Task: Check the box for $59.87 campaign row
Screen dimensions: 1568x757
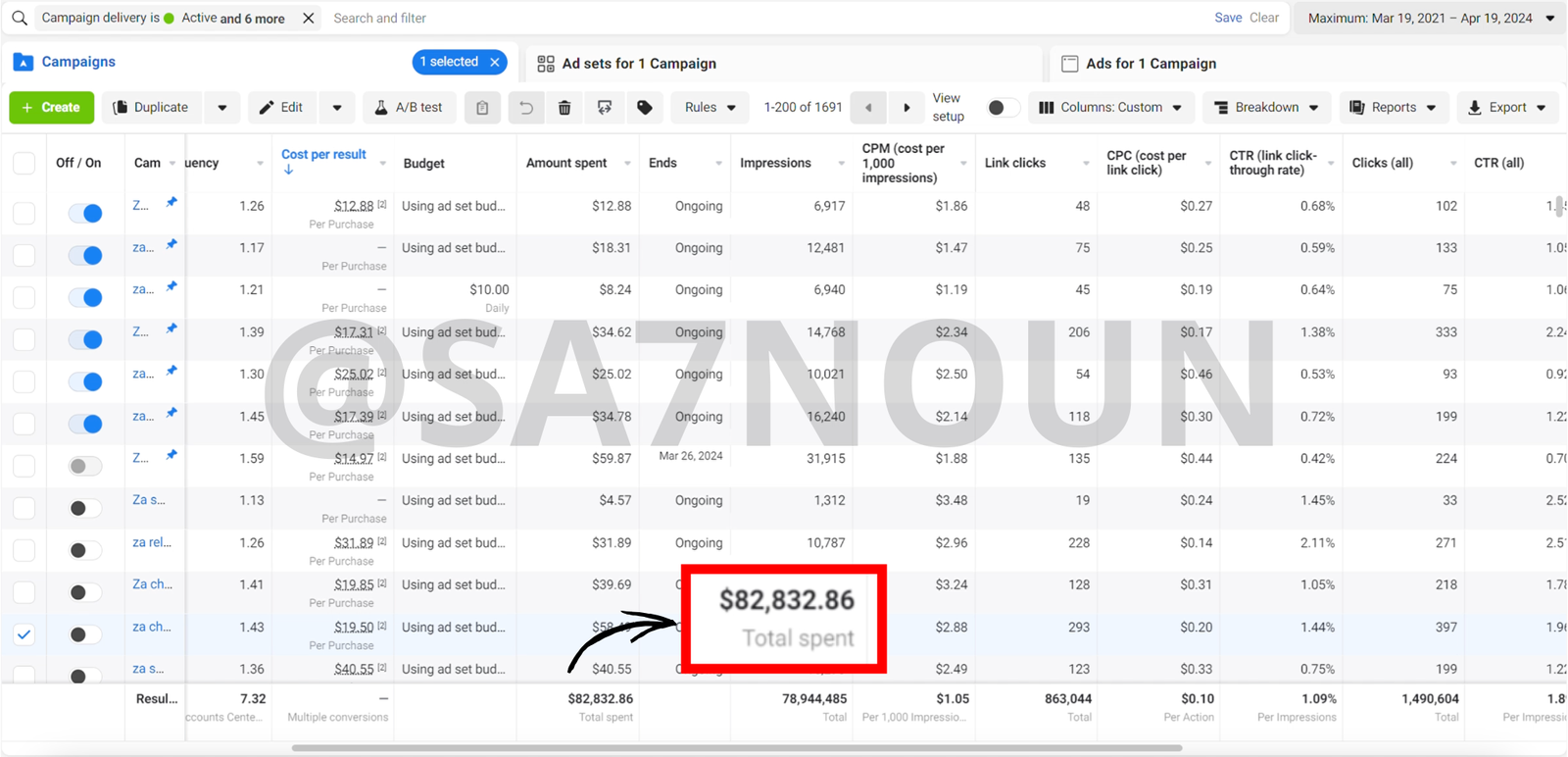Action: point(24,466)
